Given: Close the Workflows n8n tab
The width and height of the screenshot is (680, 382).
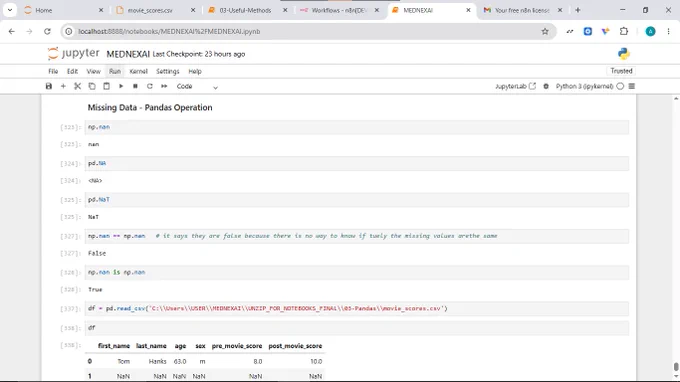Looking at the screenshot, I should coord(377,10).
